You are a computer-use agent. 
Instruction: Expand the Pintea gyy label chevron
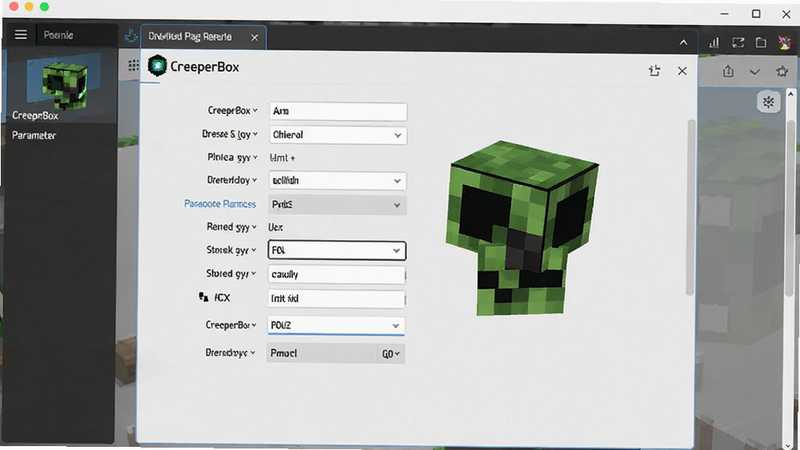point(255,158)
